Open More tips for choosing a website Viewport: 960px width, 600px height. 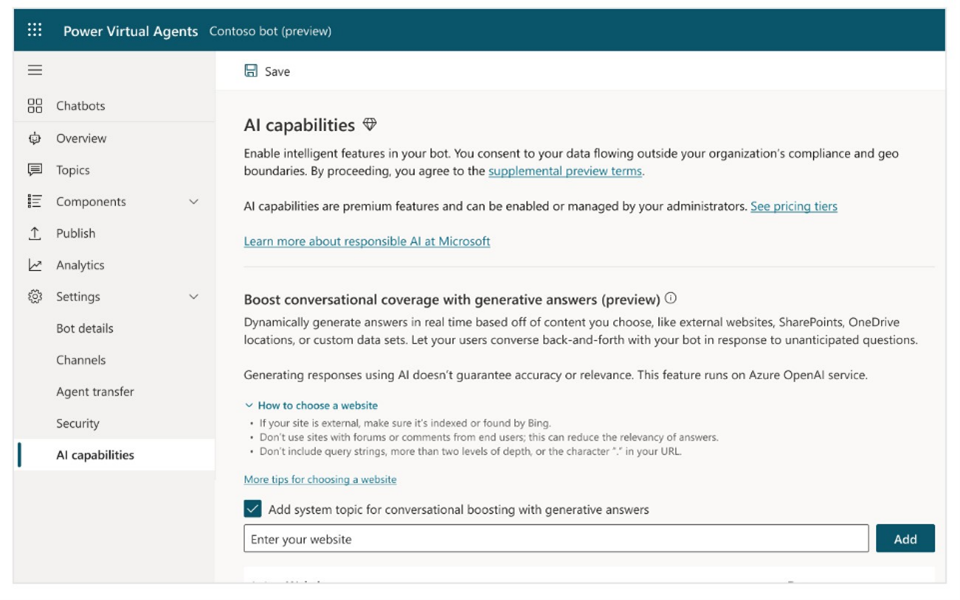(x=320, y=479)
